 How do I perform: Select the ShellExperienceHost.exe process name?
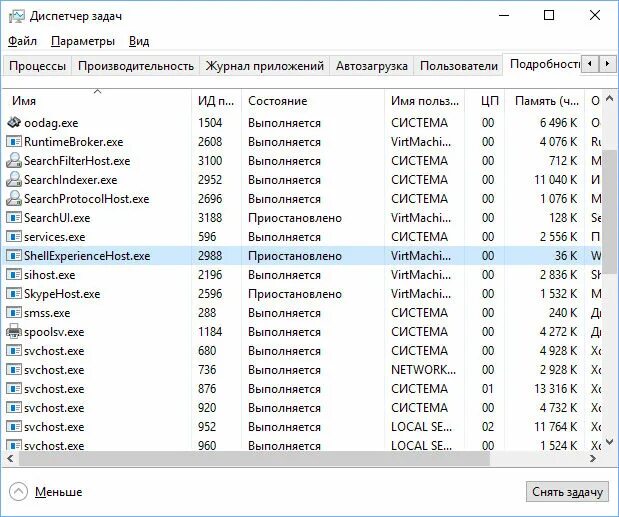(x=87, y=256)
